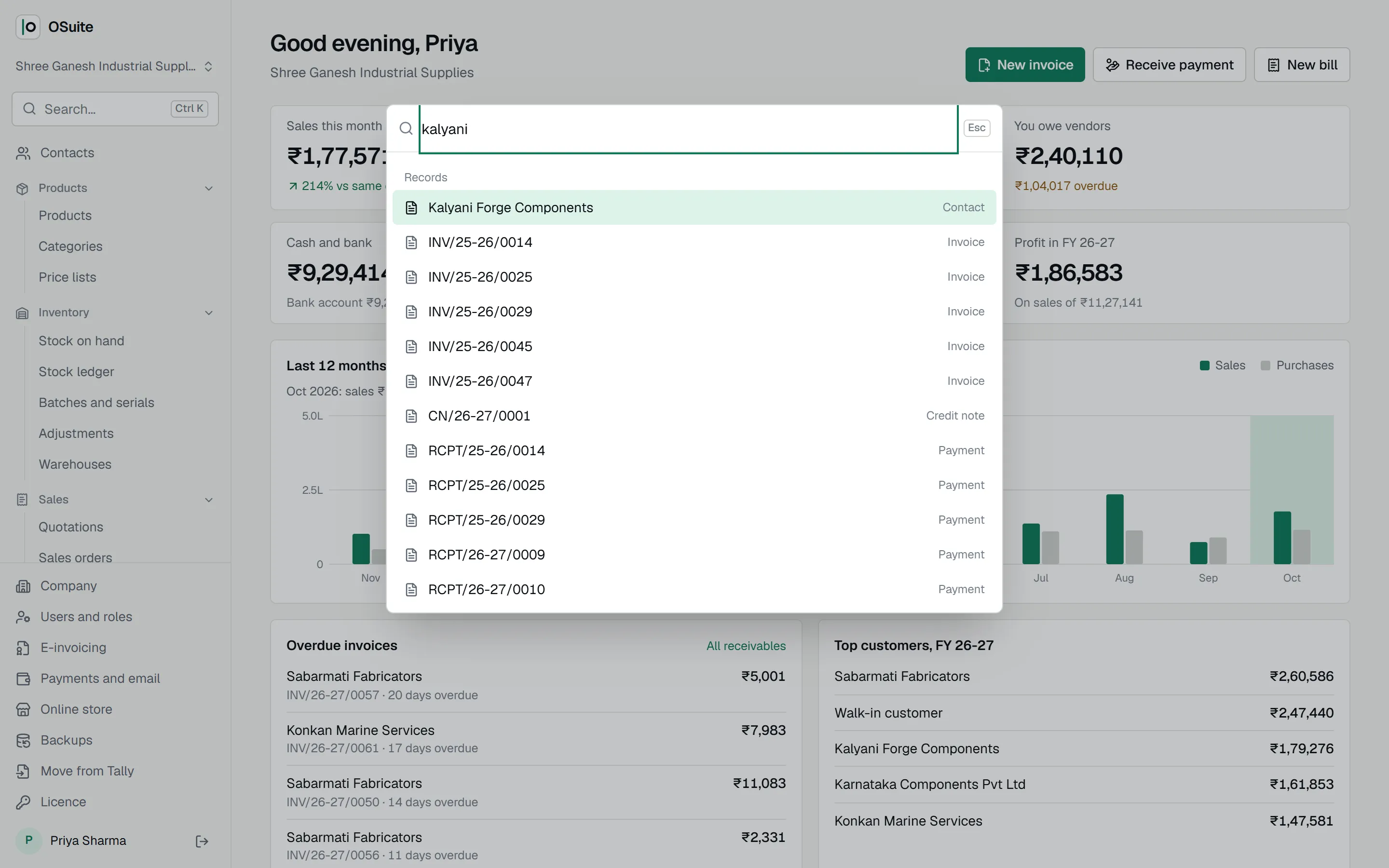Click the New bill button
The height and width of the screenshot is (868, 1389).
coord(1301,65)
